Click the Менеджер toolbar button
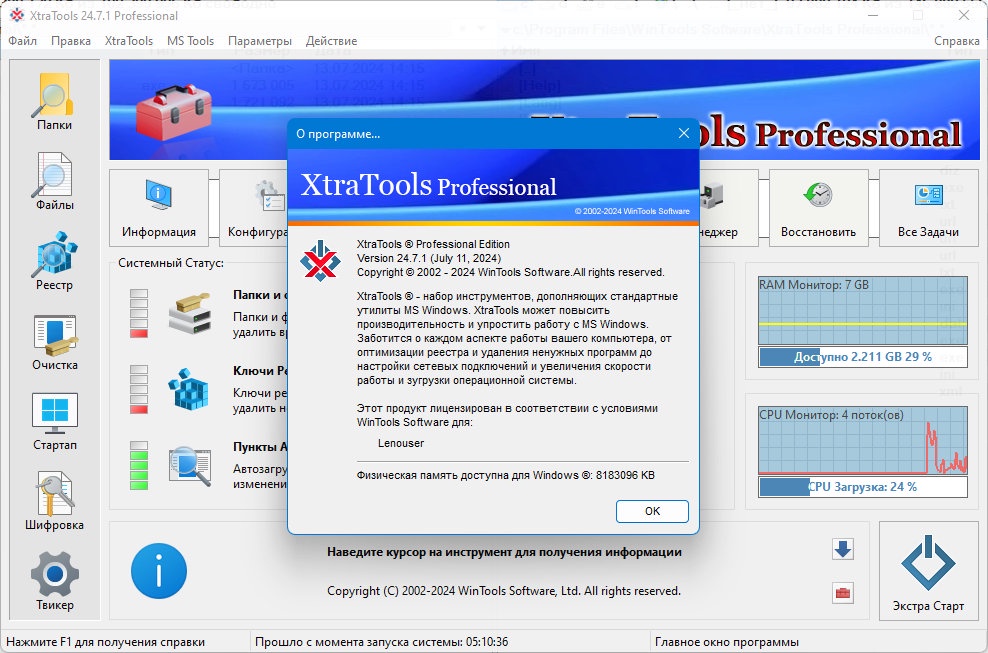The image size is (988, 653). 728,207
